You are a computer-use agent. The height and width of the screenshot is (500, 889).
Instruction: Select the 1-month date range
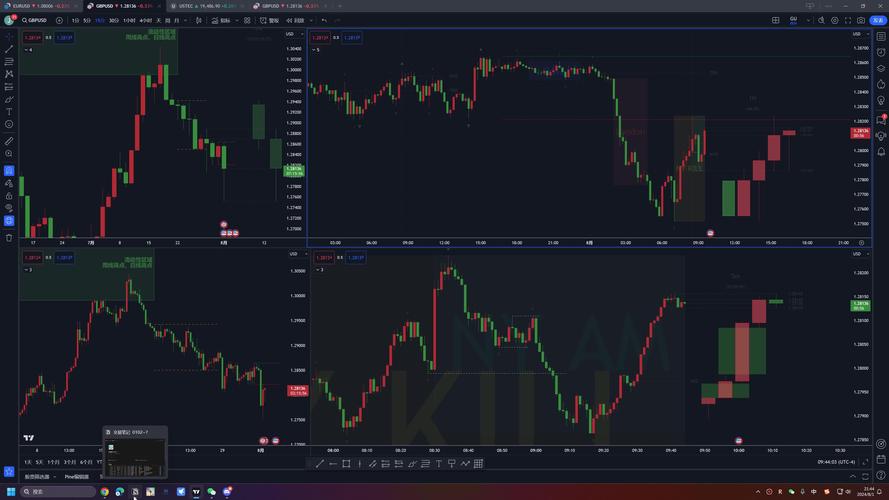tap(54, 462)
